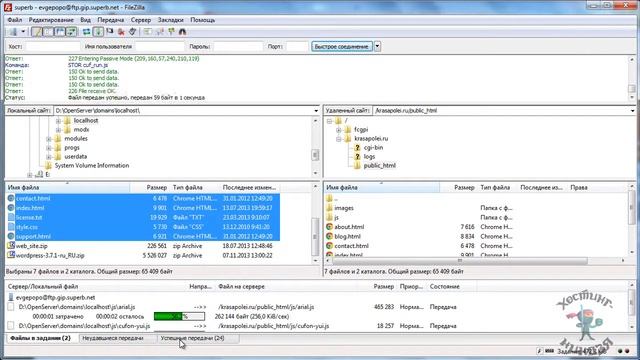Open the remote images folder icon
Image resolution: width=640 pixels, height=360 pixels.
pos(329,208)
